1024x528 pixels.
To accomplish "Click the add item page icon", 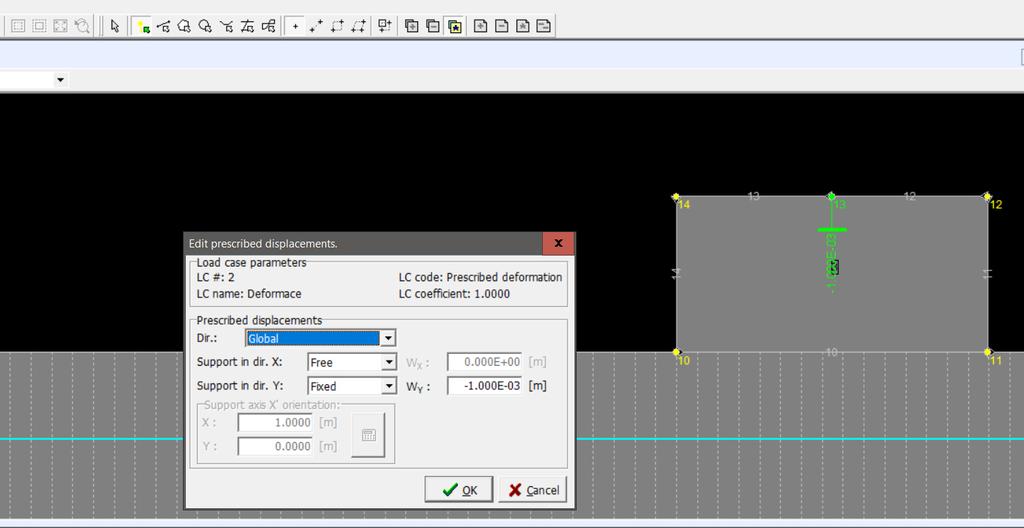I will tap(481, 26).
